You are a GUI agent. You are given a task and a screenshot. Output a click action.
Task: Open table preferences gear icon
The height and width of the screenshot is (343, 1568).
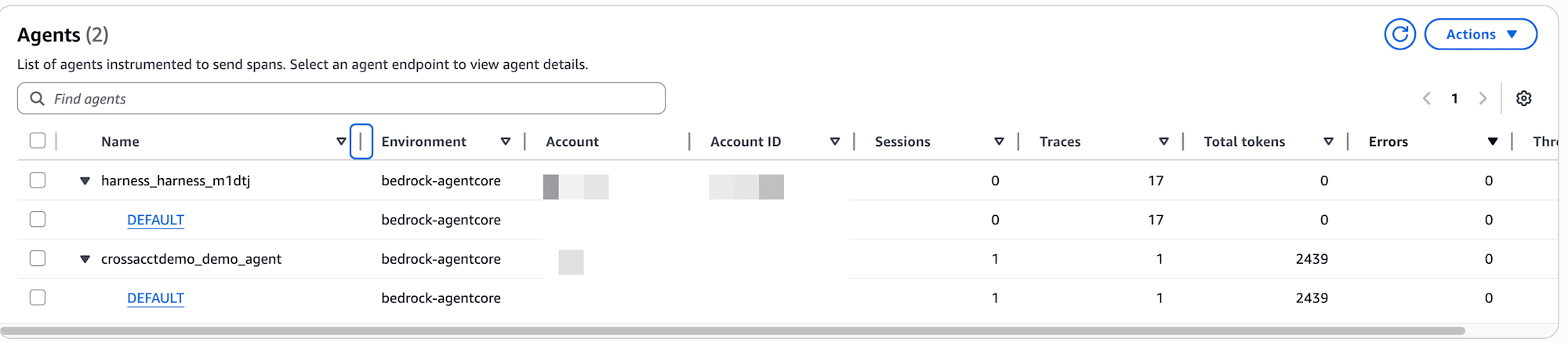click(1523, 99)
